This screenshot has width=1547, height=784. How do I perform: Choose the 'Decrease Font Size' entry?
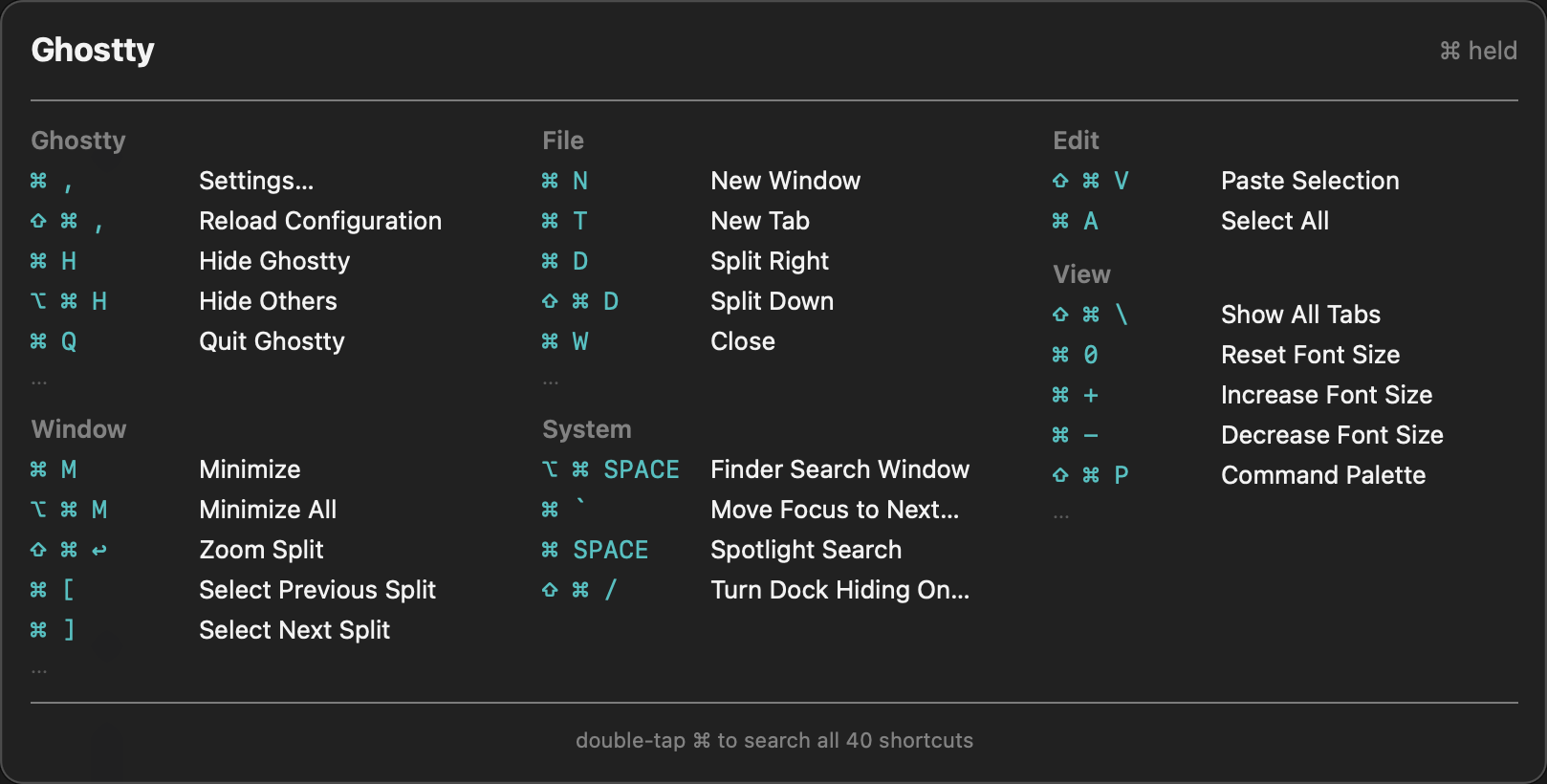click(x=1332, y=435)
